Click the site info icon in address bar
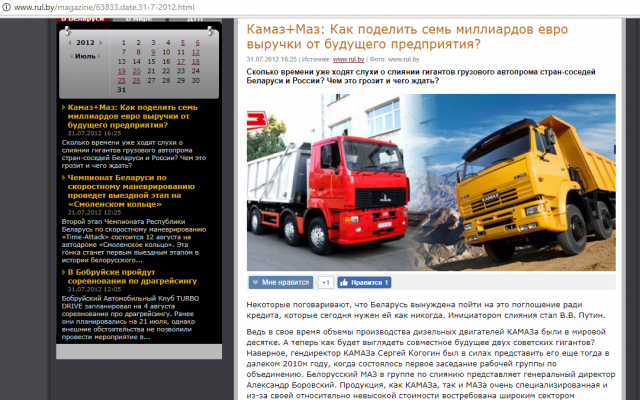 [x=6, y=7]
